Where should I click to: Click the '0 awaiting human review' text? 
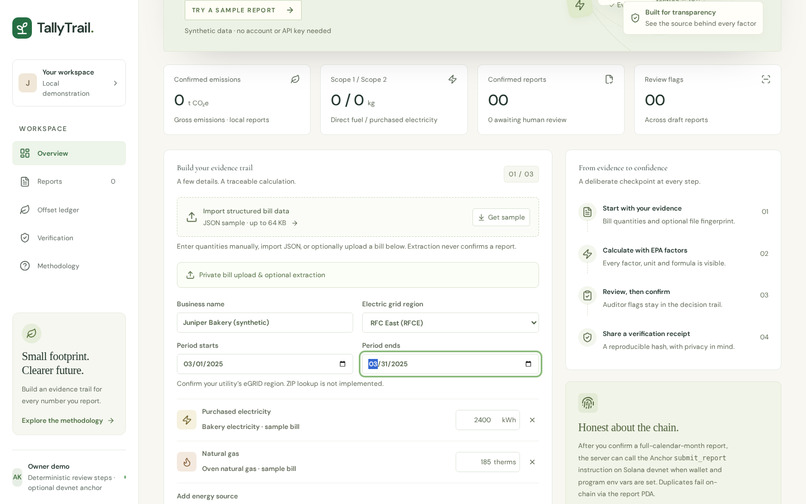point(527,120)
